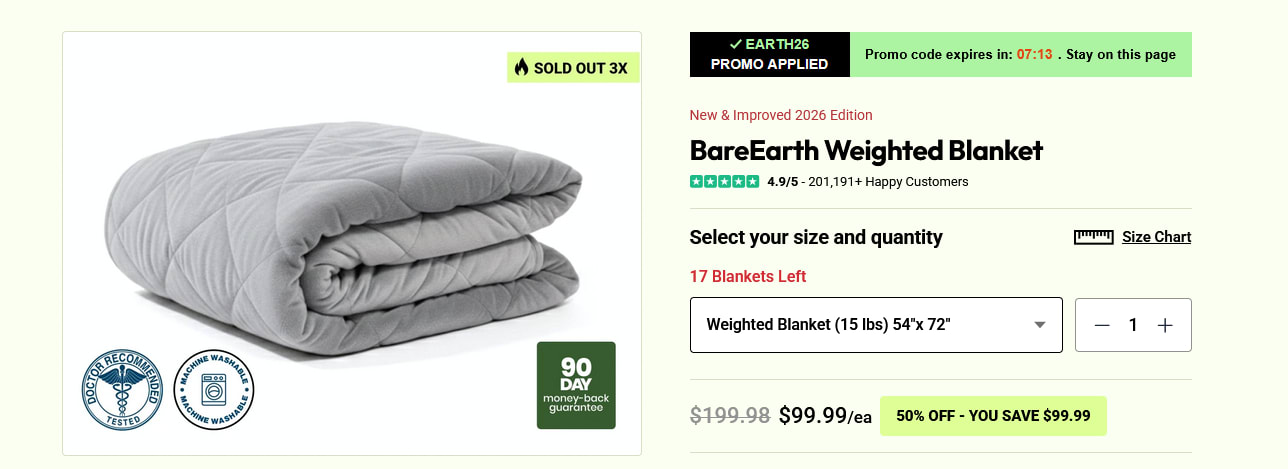Click the New & Improved 2026 Edition label

pyautogui.click(x=781, y=115)
